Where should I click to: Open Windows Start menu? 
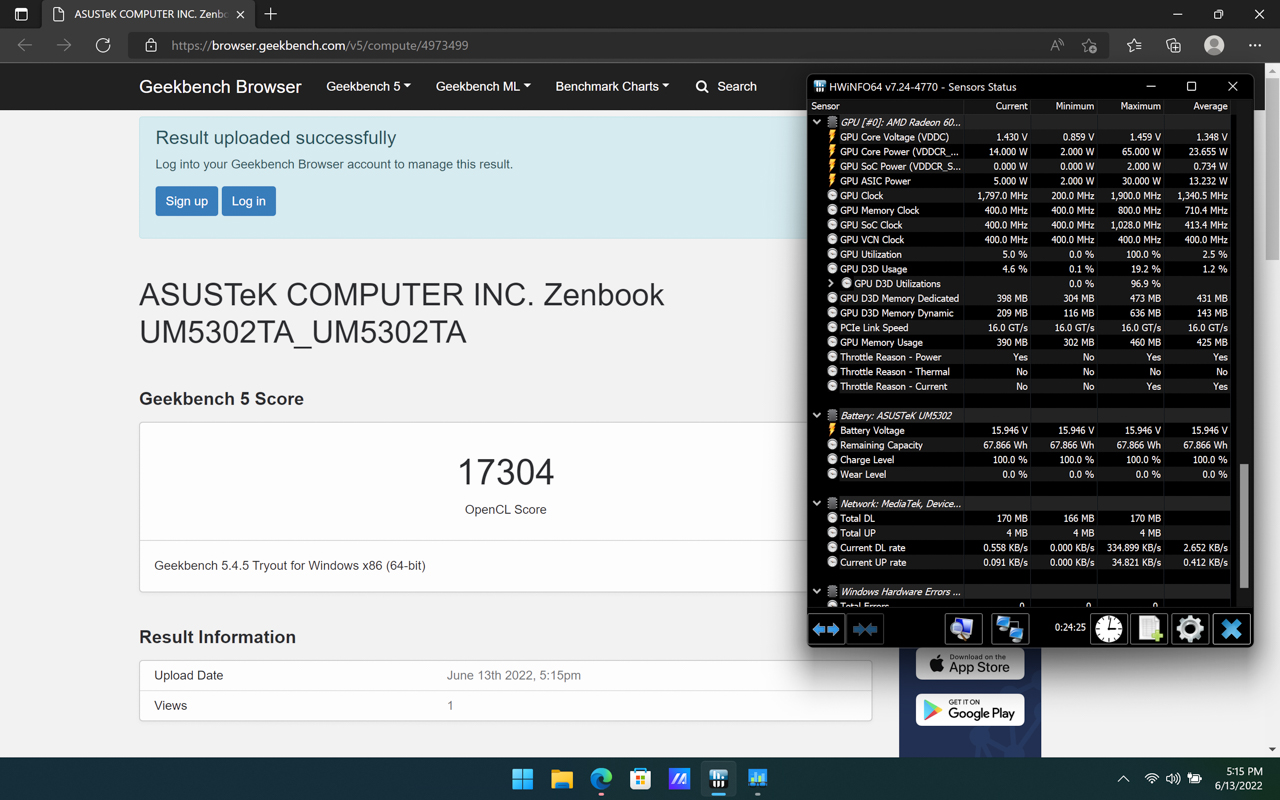522,779
